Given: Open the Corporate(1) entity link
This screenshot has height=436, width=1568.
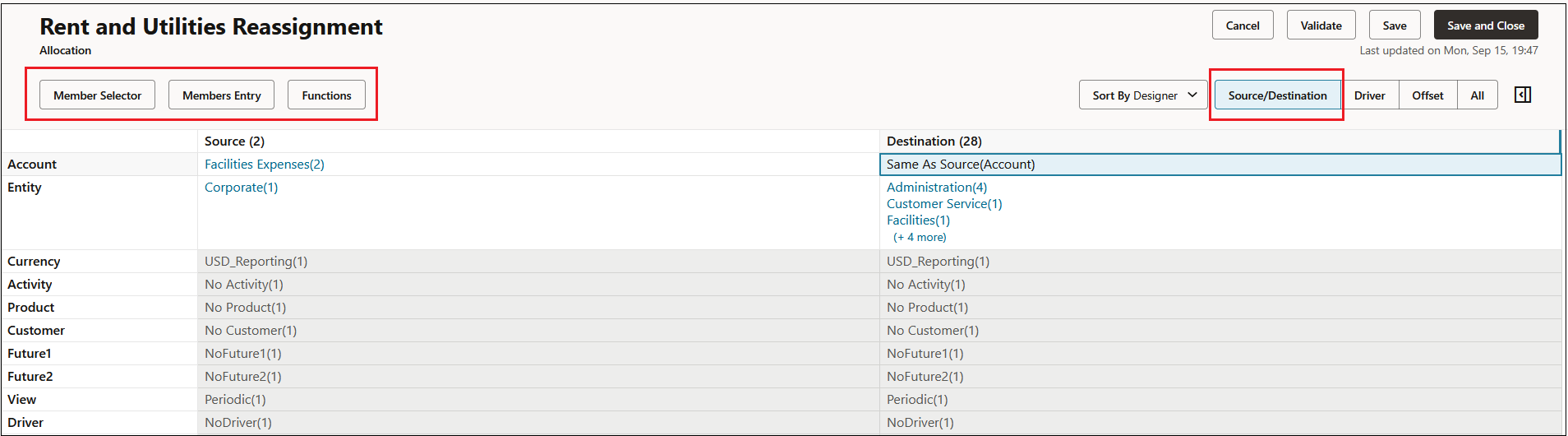Looking at the screenshot, I should click(x=242, y=188).
